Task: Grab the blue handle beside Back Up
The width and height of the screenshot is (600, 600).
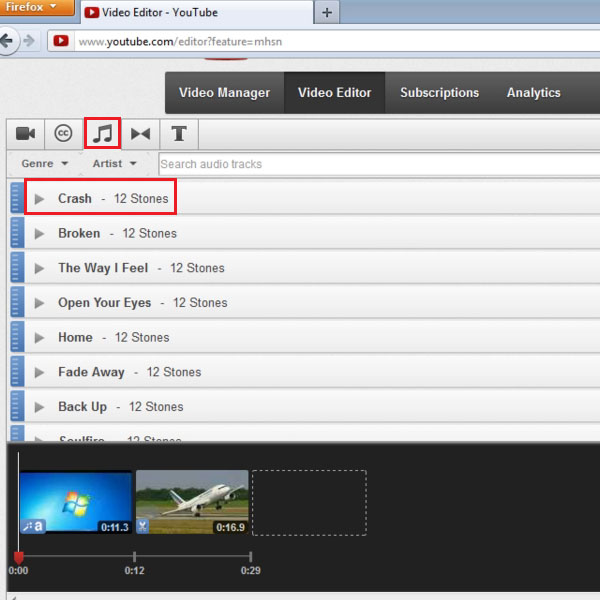Action: pyautogui.click(x=17, y=406)
